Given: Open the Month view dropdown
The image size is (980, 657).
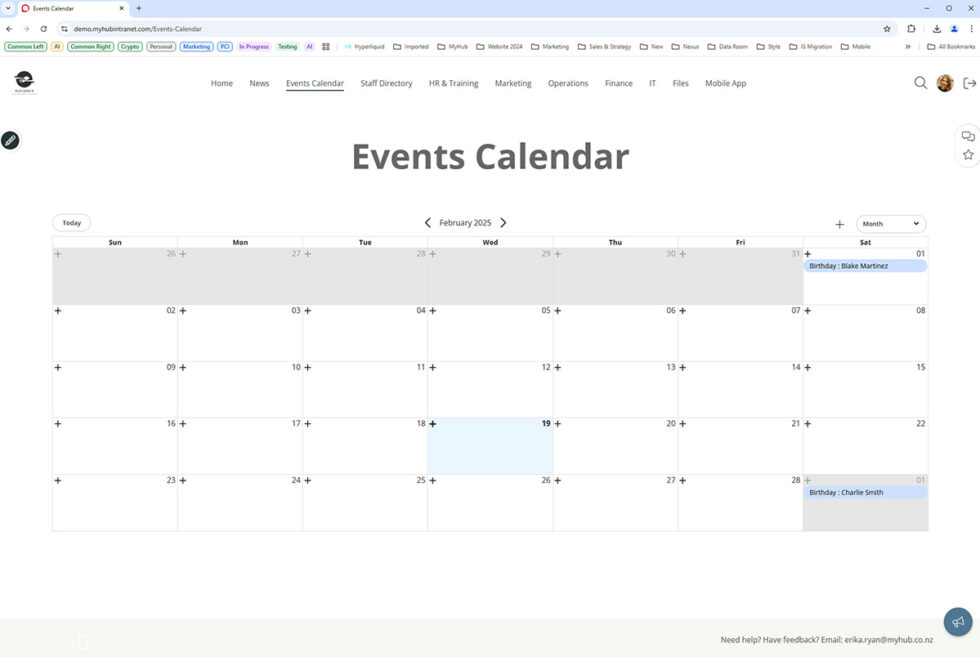Looking at the screenshot, I should coord(889,223).
